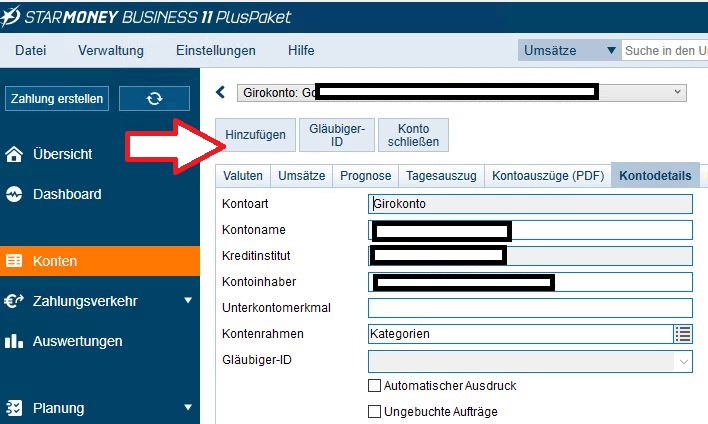The width and height of the screenshot is (708, 424).
Task: Toggle Ungebuchte Aufträge checkbox
Action: (374, 411)
